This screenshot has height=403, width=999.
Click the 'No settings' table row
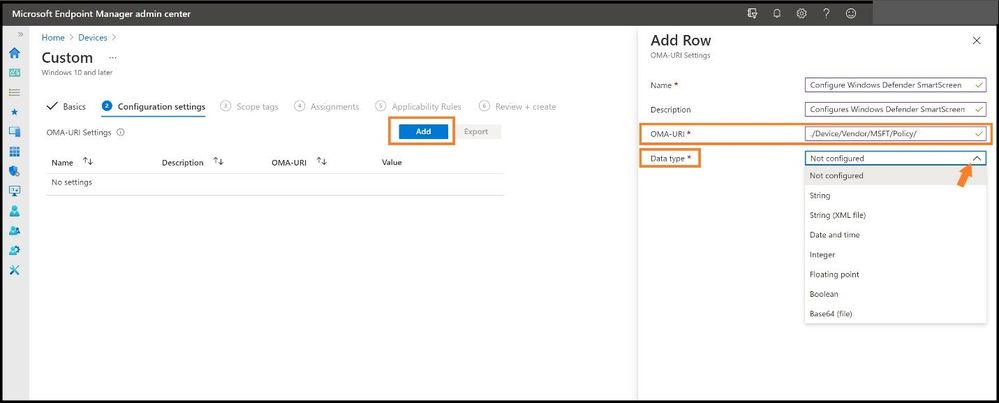275,183
